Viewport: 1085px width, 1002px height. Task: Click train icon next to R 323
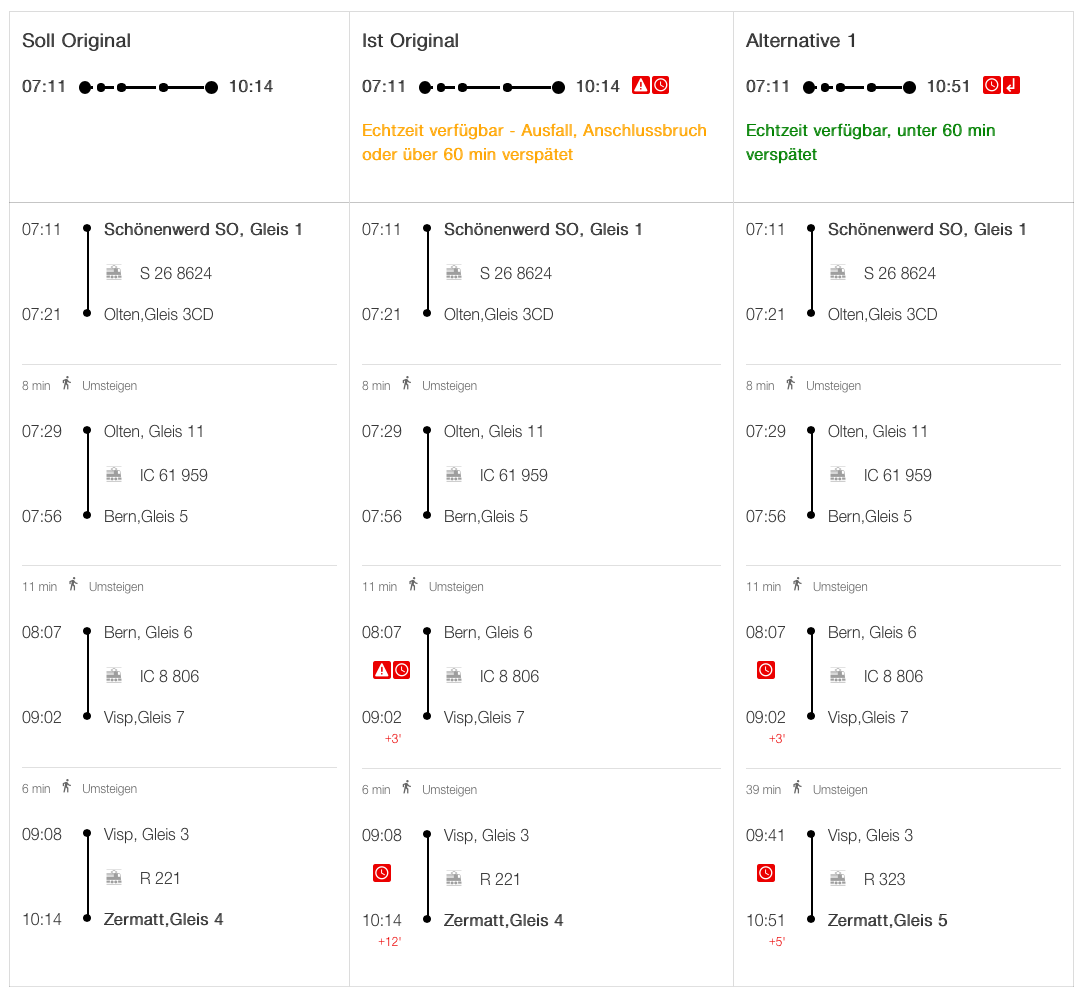coord(838,879)
